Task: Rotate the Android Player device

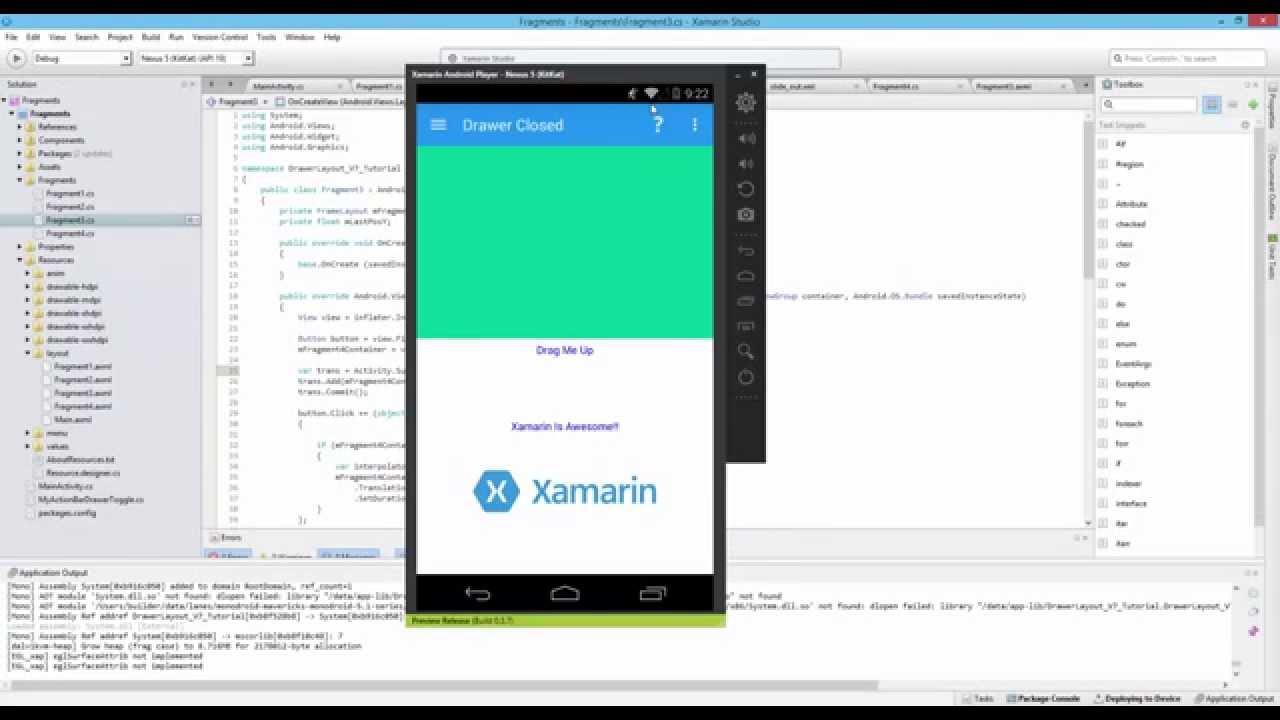Action: pos(746,189)
